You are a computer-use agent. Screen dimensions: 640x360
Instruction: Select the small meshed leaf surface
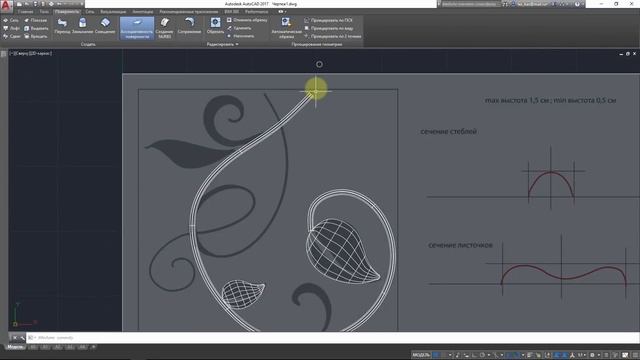(243, 294)
